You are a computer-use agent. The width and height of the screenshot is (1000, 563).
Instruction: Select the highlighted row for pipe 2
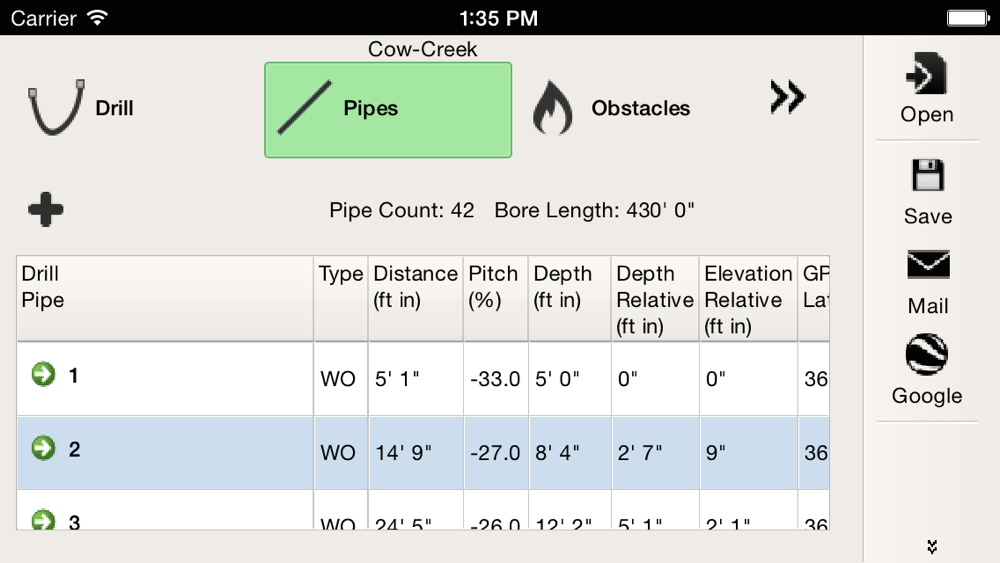[x=423, y=453]
